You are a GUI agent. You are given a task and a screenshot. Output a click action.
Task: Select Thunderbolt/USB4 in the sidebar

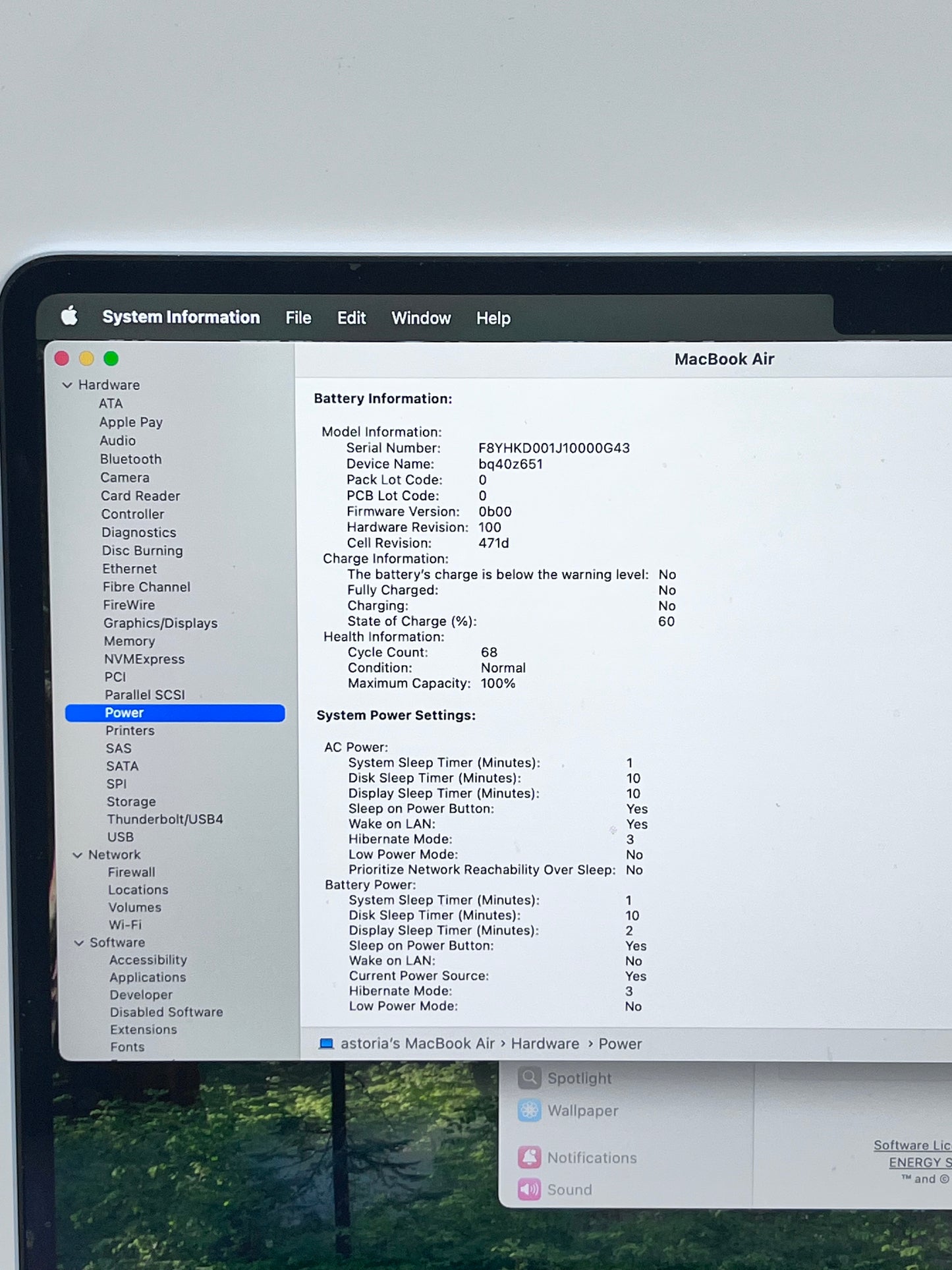coord(165,819)
